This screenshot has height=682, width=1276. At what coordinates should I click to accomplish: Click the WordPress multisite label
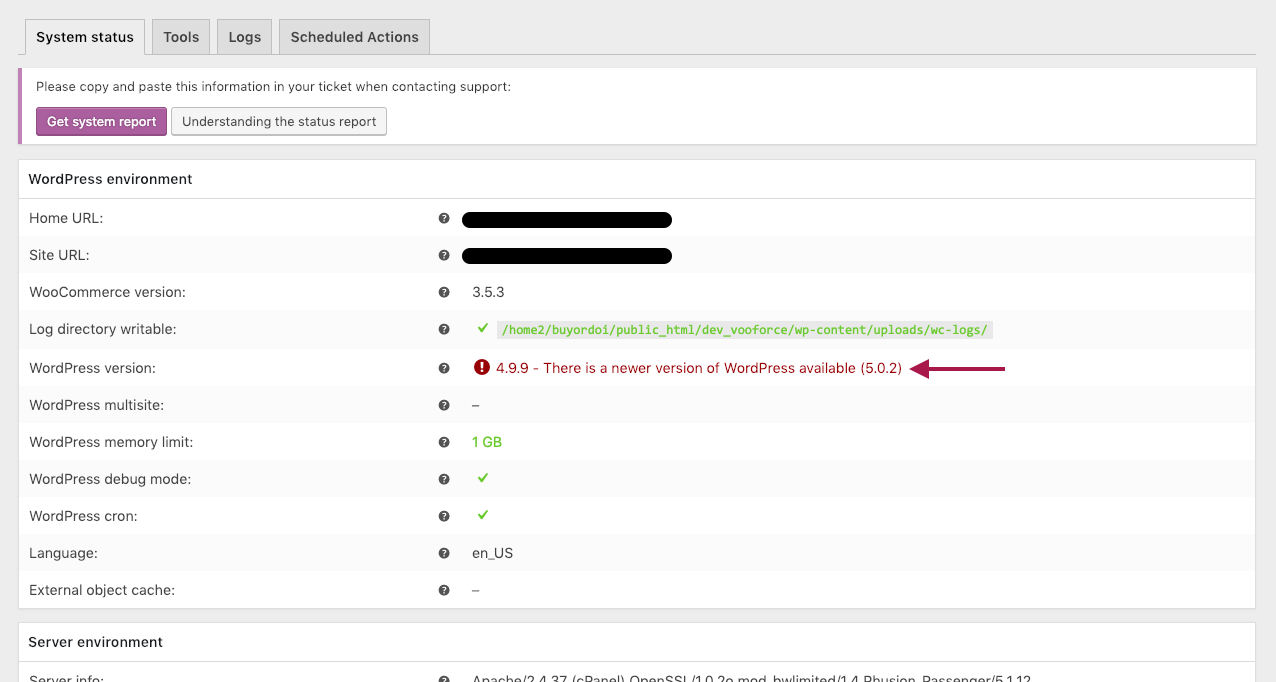click(x=97, y=405)
